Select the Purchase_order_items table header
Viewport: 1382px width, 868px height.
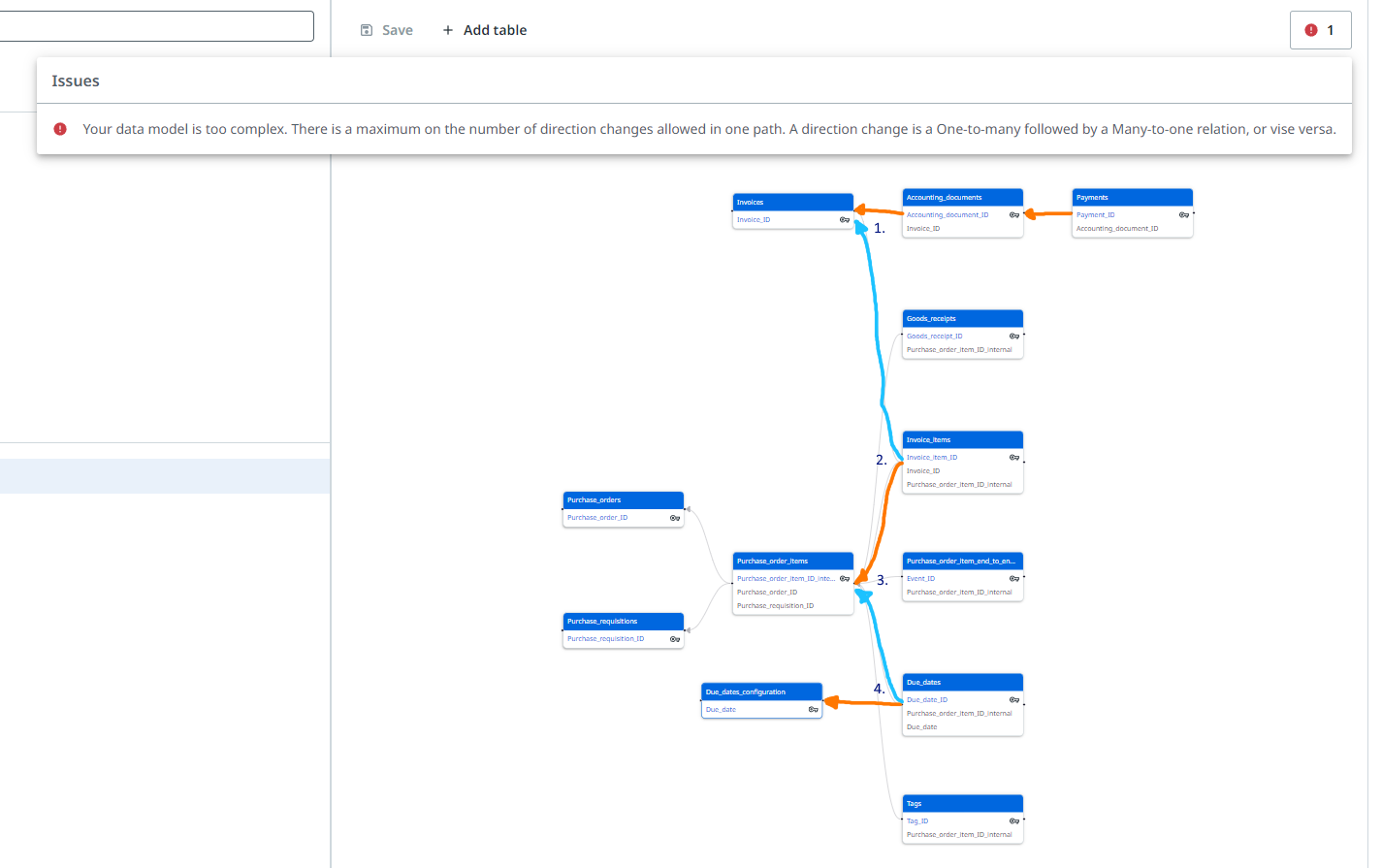click(792, 561)
